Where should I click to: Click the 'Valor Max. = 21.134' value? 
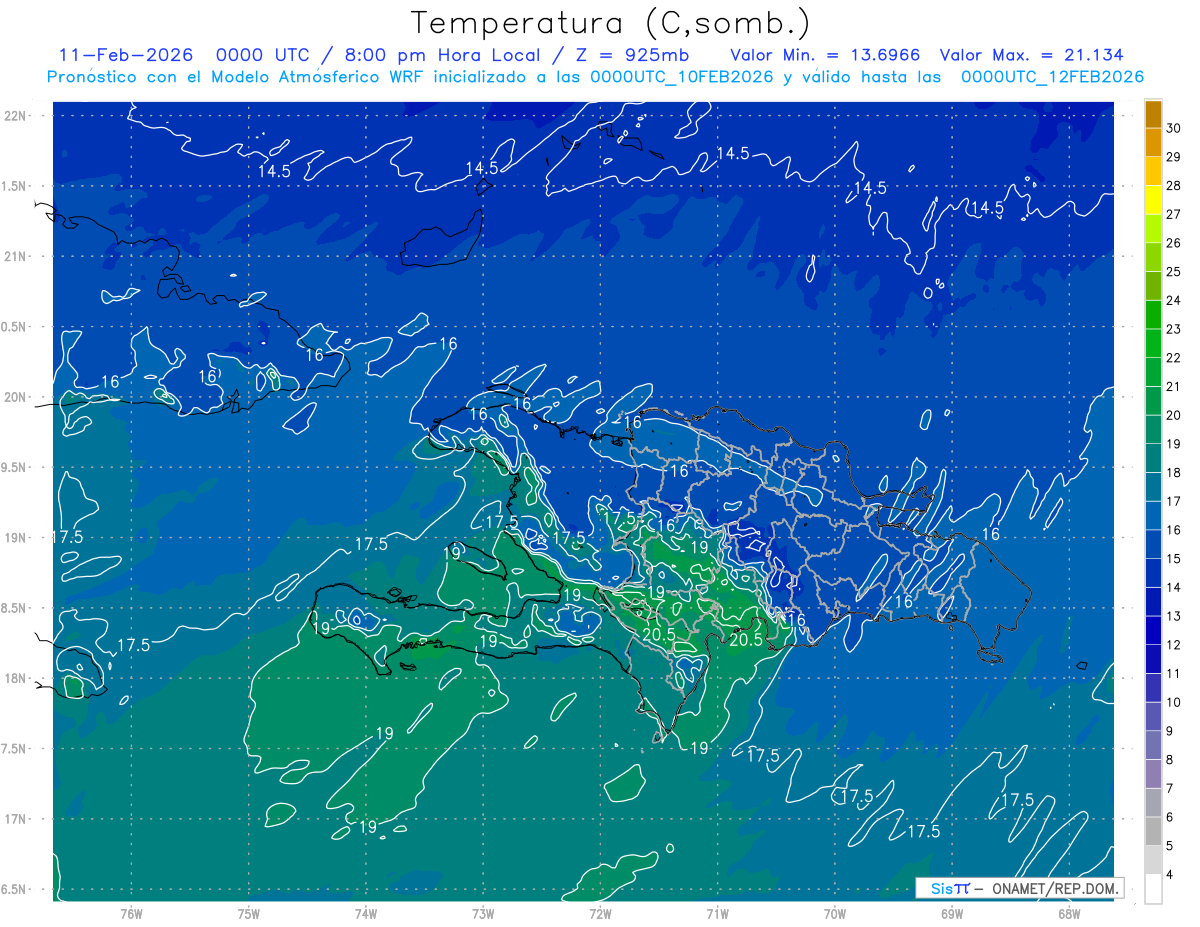click(1031, 55)
